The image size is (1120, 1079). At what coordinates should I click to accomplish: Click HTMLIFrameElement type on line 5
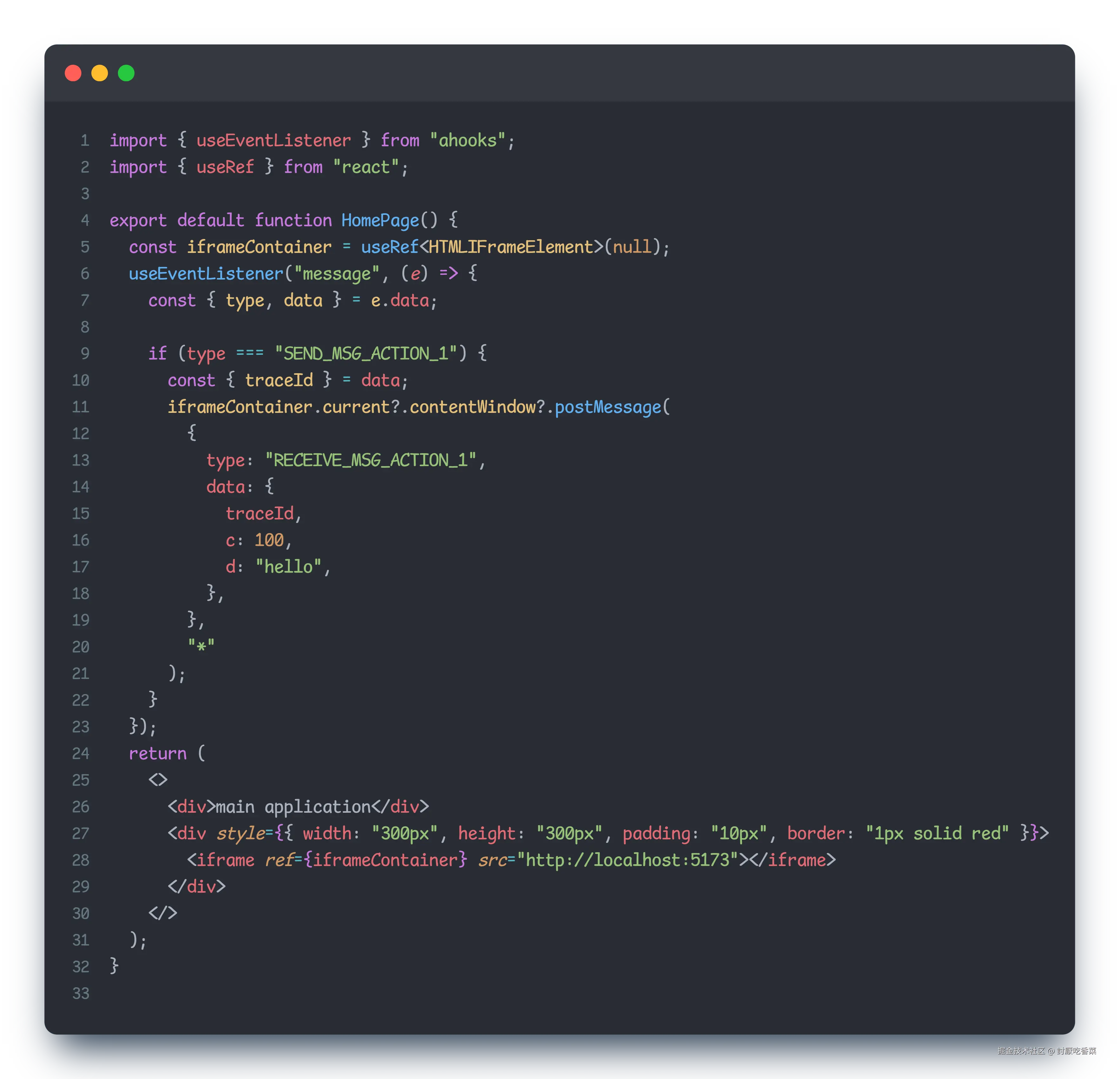coord(511,248)
